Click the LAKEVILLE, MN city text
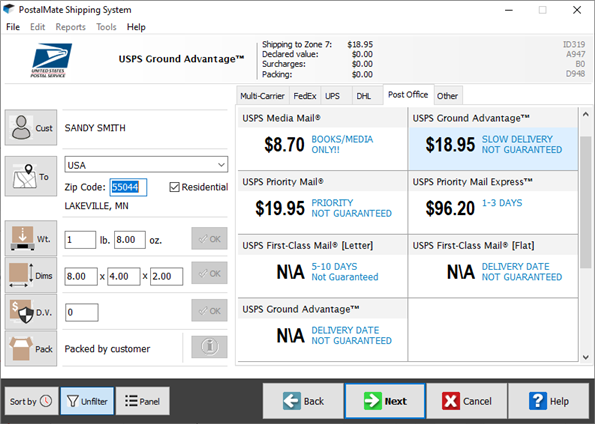The height and width of the screenshot is (424, 595). tap(96, 206)
